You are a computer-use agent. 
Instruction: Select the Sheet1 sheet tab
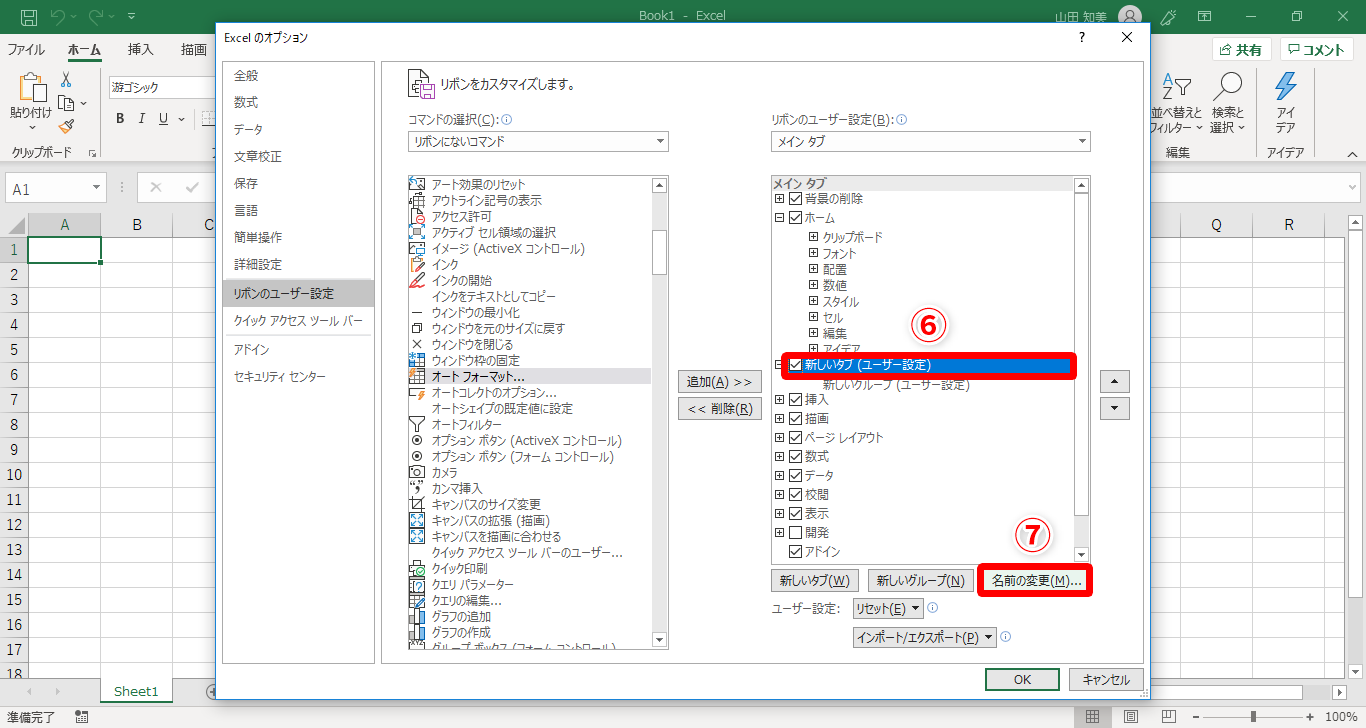[136, 691]
